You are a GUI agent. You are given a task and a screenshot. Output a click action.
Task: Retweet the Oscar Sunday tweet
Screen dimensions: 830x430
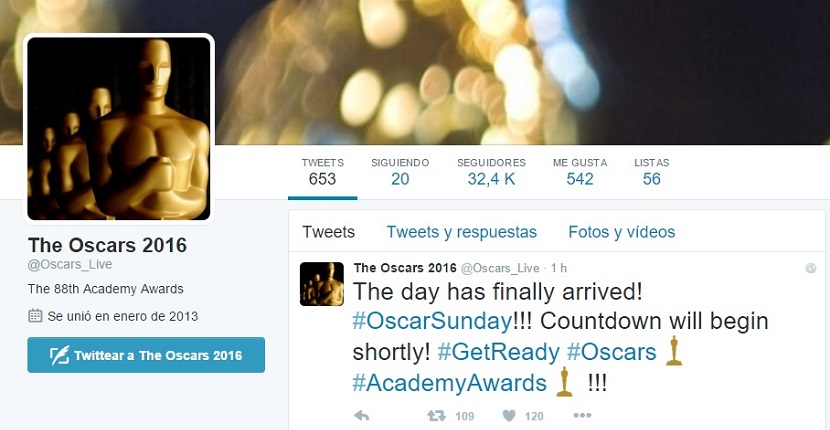pyautogui.click(x=437, y=416)
